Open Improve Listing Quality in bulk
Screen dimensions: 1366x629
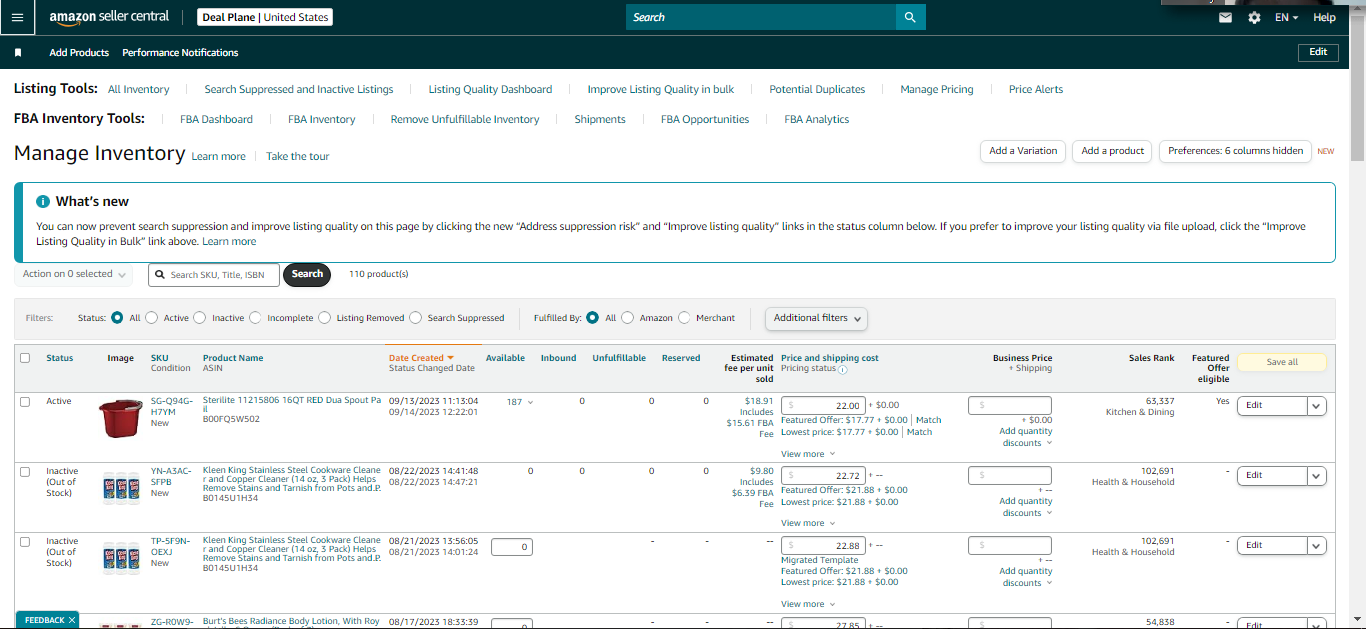(661, 89)
